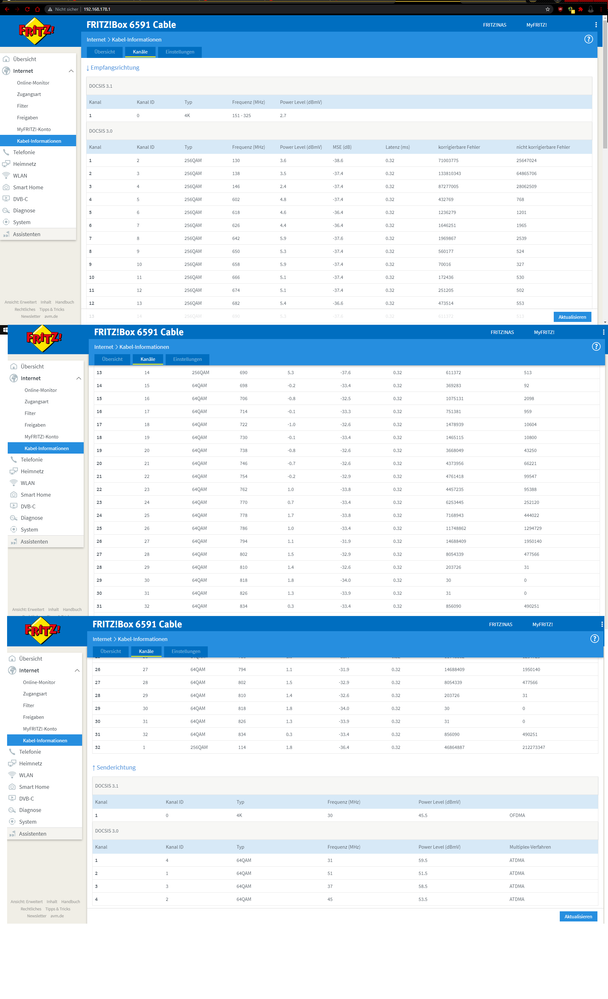Screen dimensions: 608x999
Task: Click the FRITZ! logo in the bottom capture
Action: (43, 630)
